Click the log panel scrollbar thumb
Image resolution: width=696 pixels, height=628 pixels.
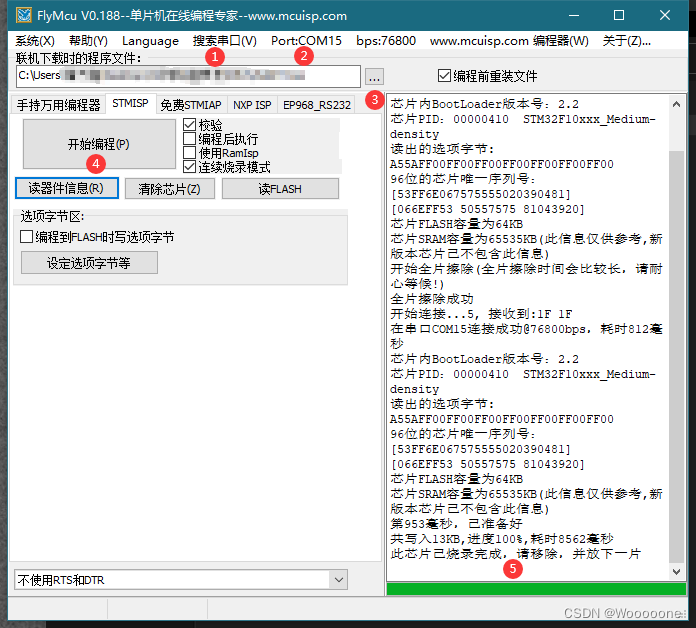[x=676, y=357]
